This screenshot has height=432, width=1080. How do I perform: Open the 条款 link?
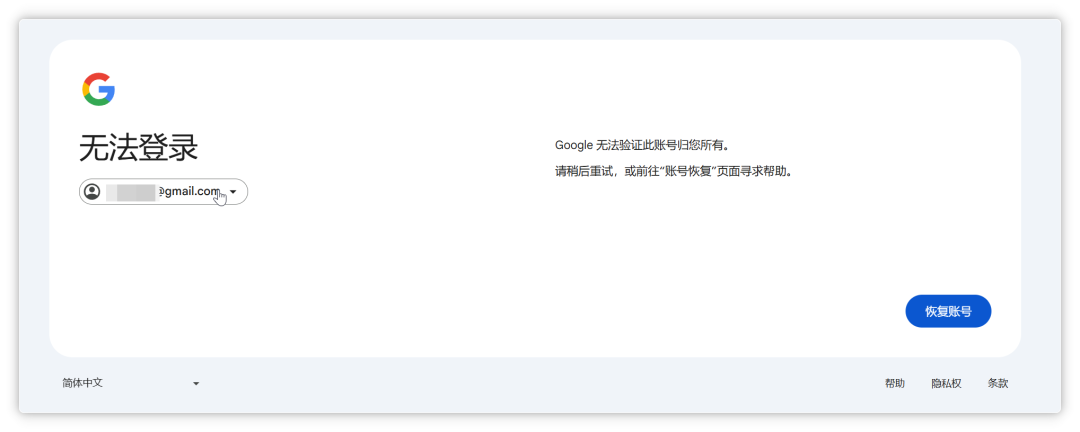point(997,384)
